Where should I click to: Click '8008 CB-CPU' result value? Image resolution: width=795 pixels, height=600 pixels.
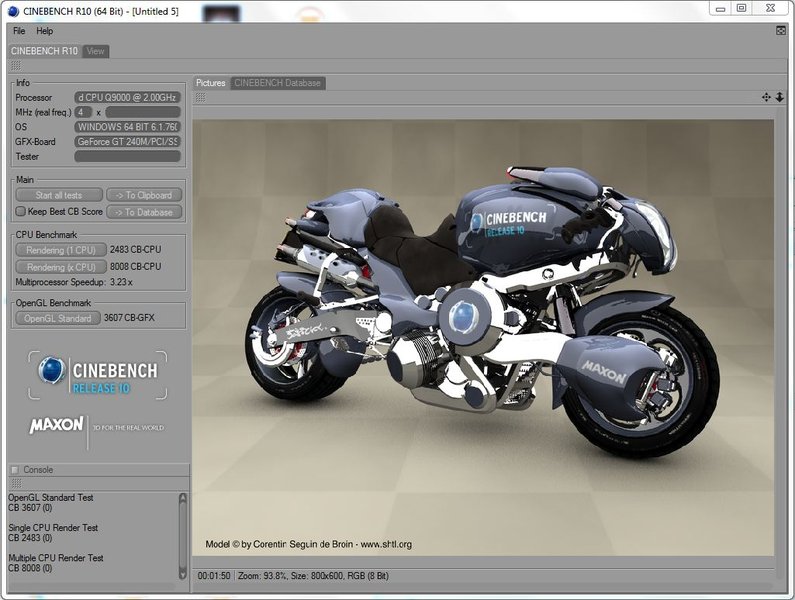pos(135,267)
